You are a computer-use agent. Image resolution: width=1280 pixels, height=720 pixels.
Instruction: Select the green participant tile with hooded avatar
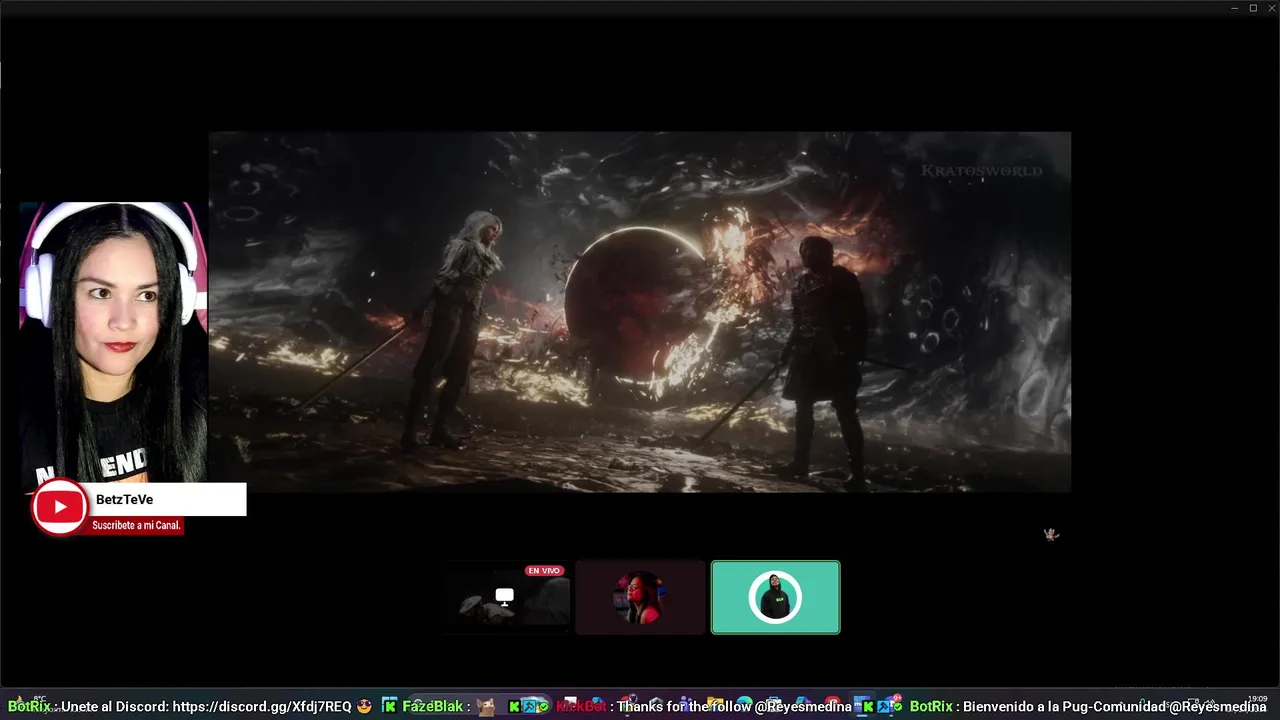(775, 597)
